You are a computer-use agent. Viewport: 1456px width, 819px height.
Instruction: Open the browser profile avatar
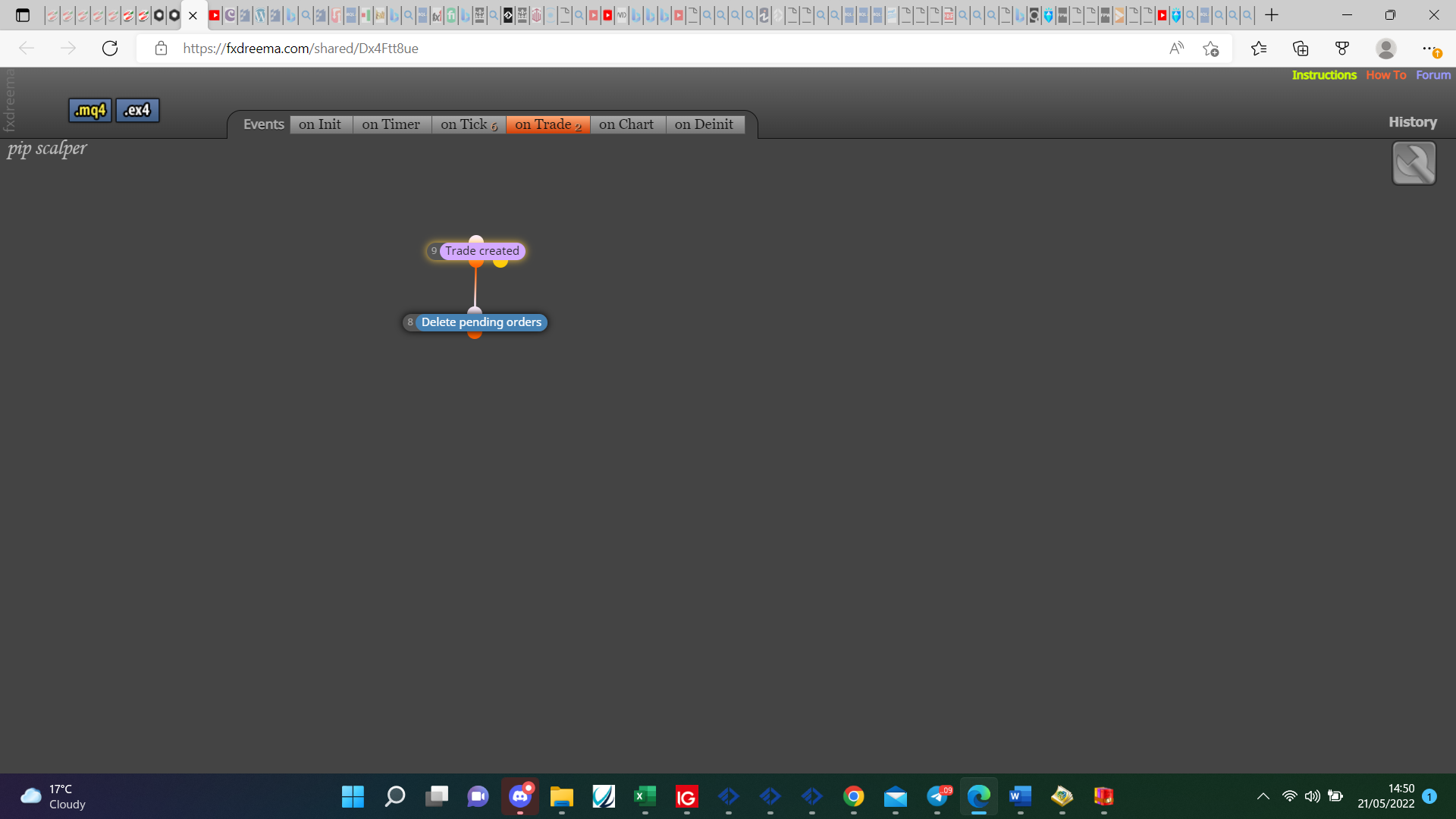(x=1386, y=49)
